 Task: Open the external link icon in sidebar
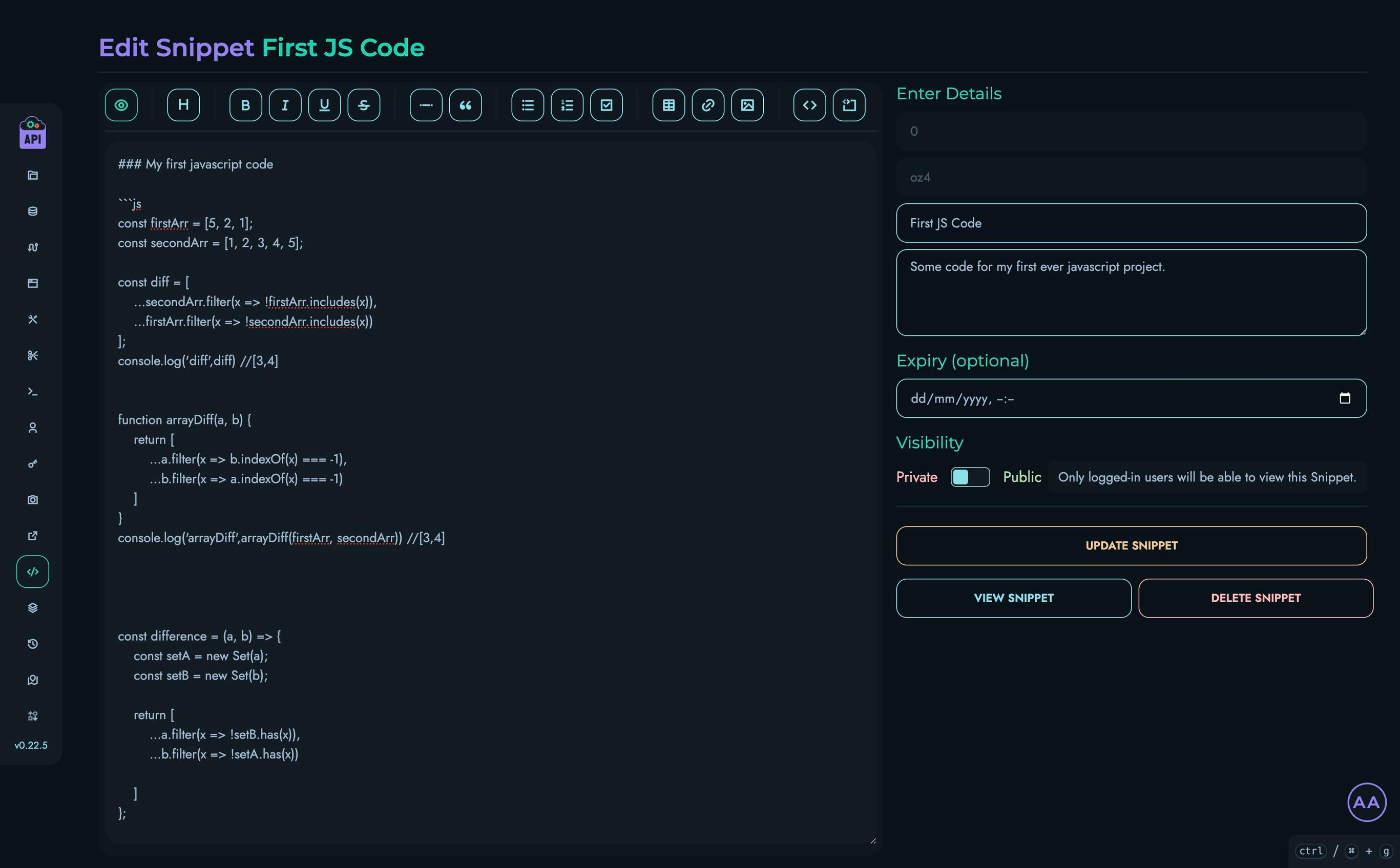[x=33, y=536]
